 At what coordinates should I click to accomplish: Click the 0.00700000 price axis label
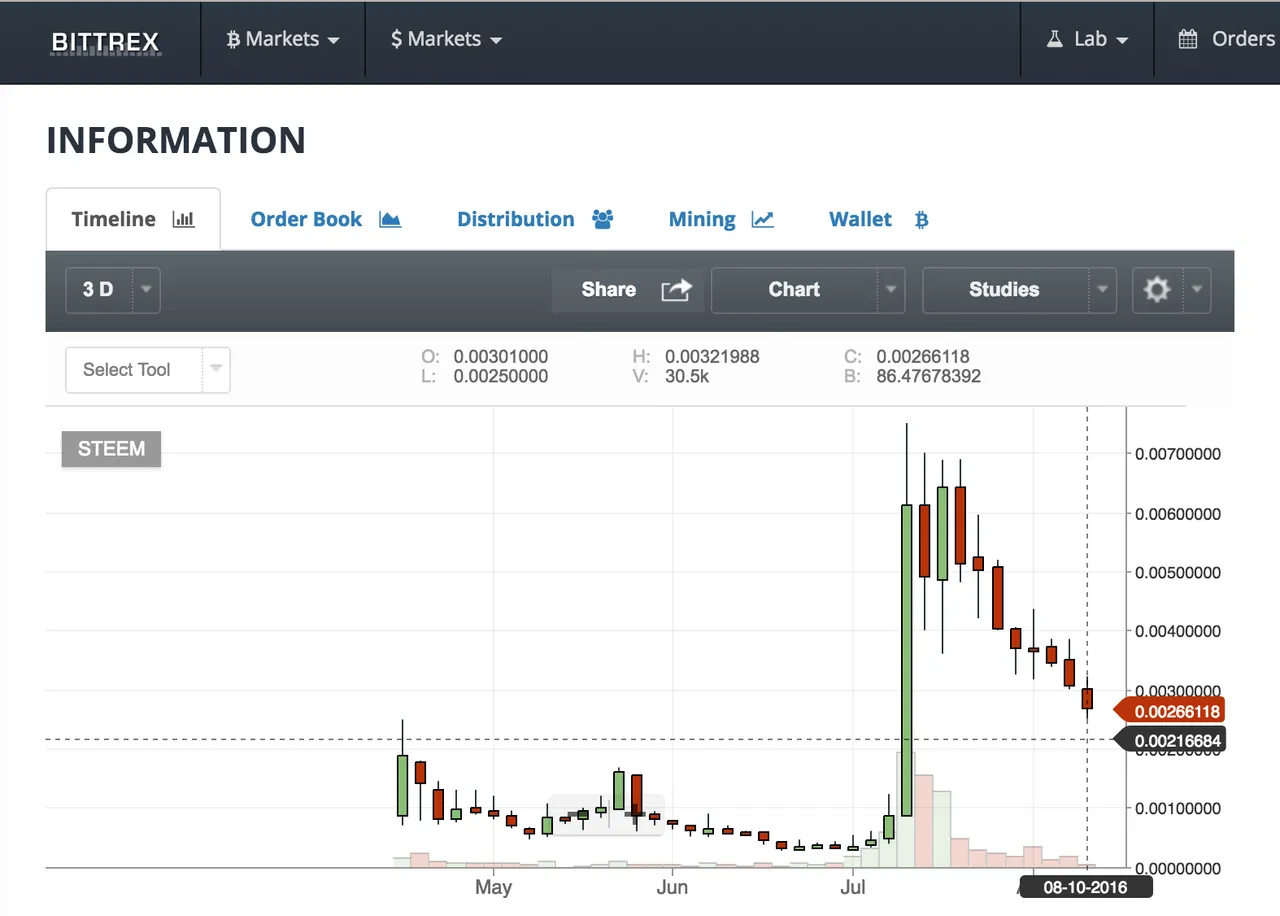(x=1178, y=454)
